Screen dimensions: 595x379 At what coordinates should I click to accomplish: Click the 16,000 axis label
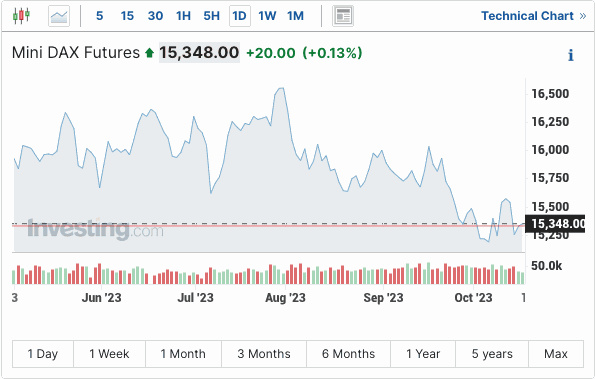click(550, 150)
